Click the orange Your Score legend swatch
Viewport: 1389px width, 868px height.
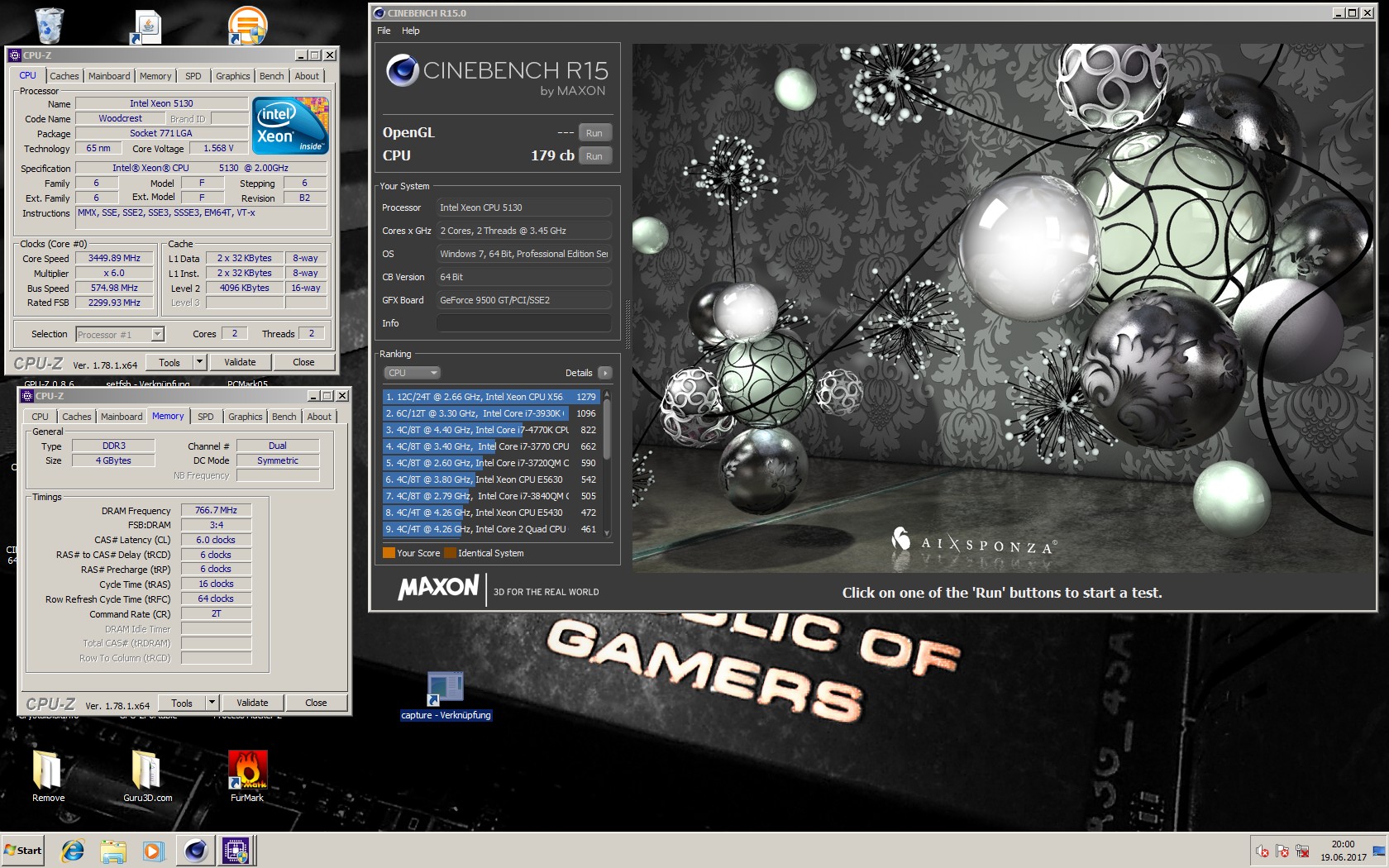(x=389, y=553)
